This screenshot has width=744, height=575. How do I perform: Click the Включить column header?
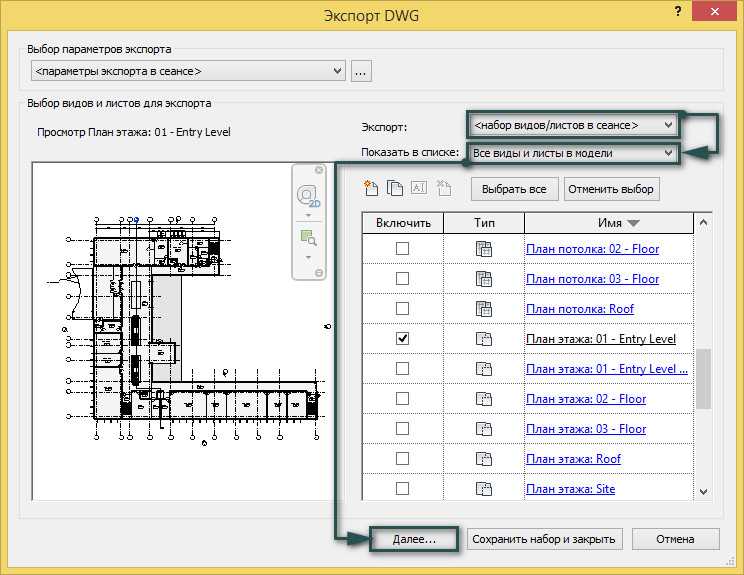pyautogui.click(x=403, y=223)
